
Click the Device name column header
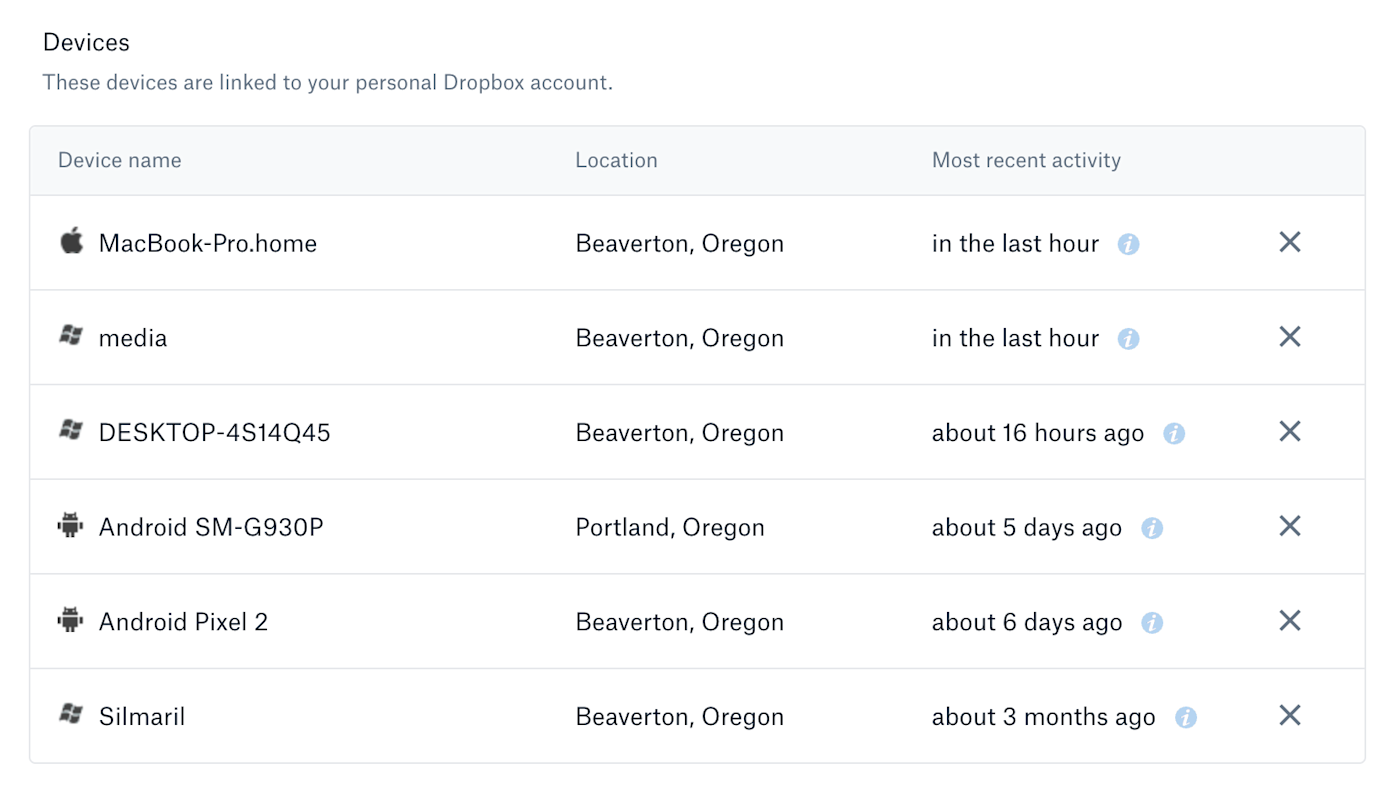click(x=120, y=160)
